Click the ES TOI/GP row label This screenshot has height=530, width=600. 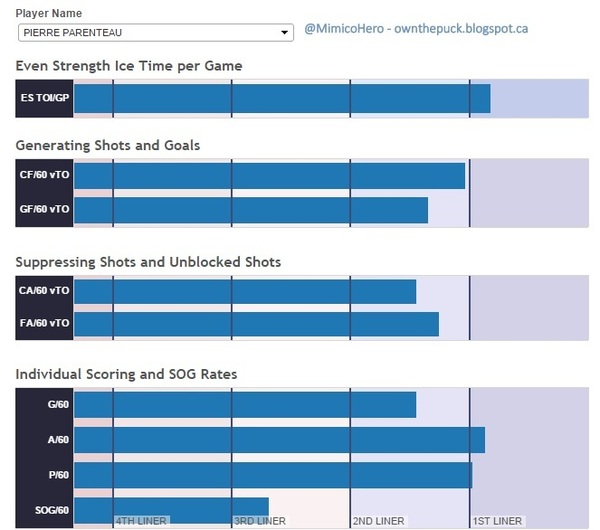point(45,99)
